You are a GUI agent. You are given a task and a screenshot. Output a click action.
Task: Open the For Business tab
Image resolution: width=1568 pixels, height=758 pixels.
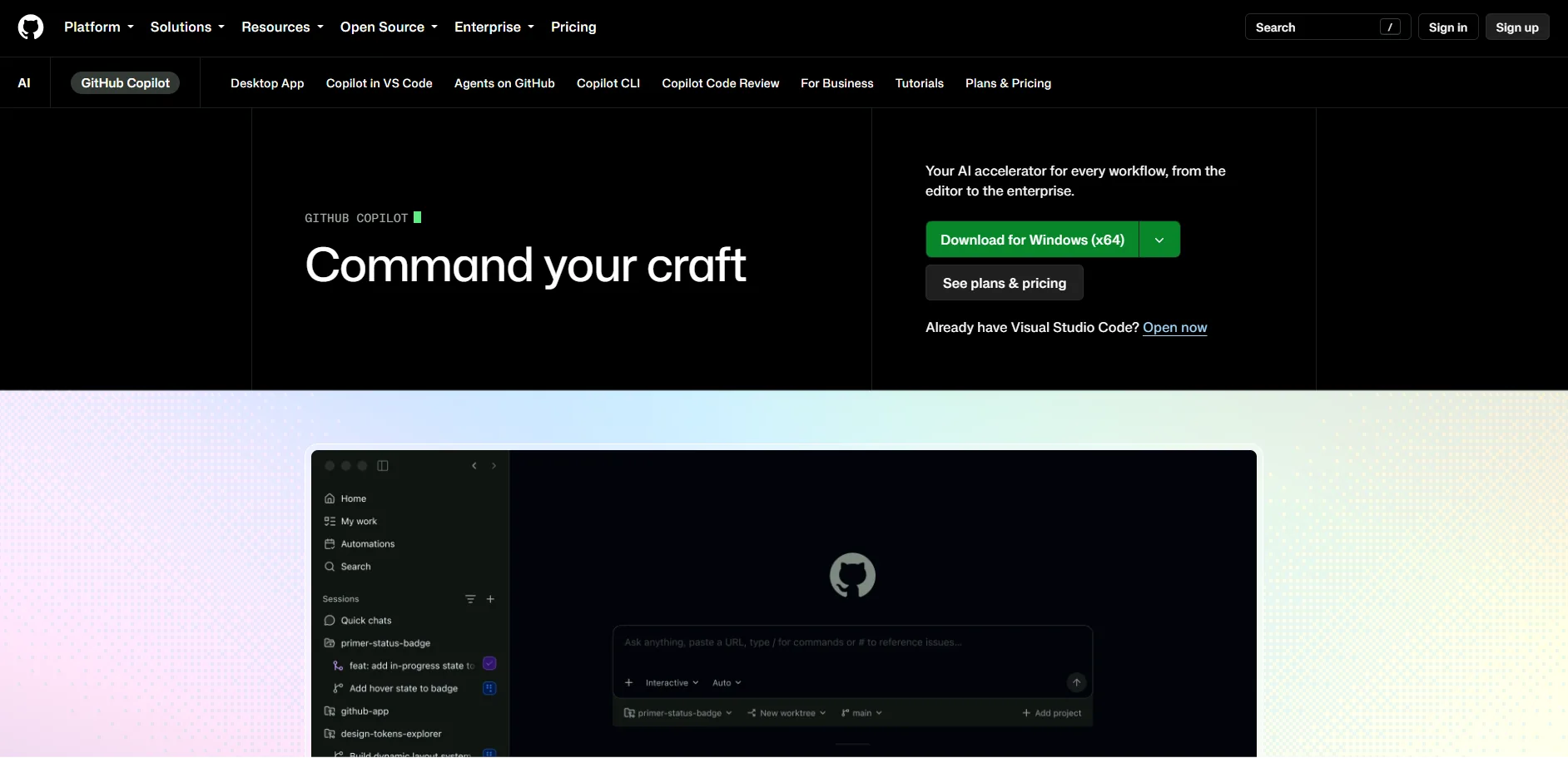(837, 83)
